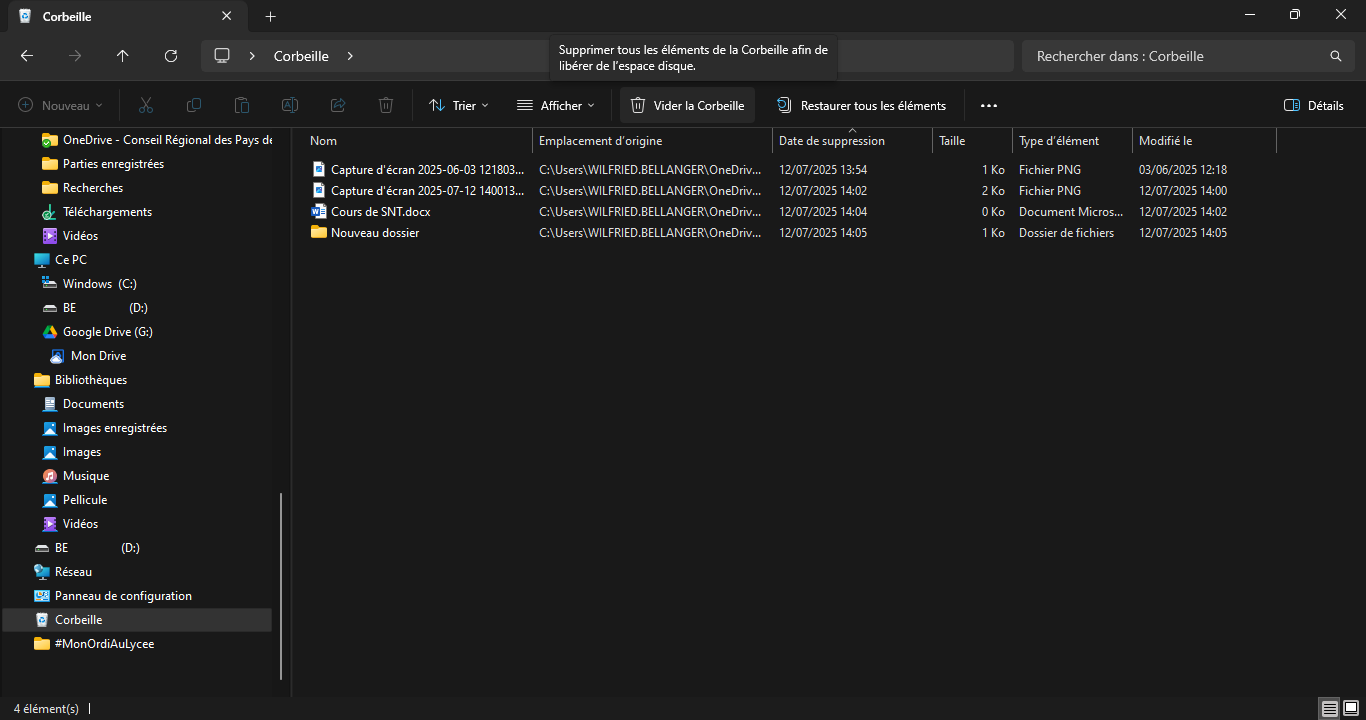The image size is (1366, 720).
Task: Select the Nouveau dossier folder
Action: (374, 233)
